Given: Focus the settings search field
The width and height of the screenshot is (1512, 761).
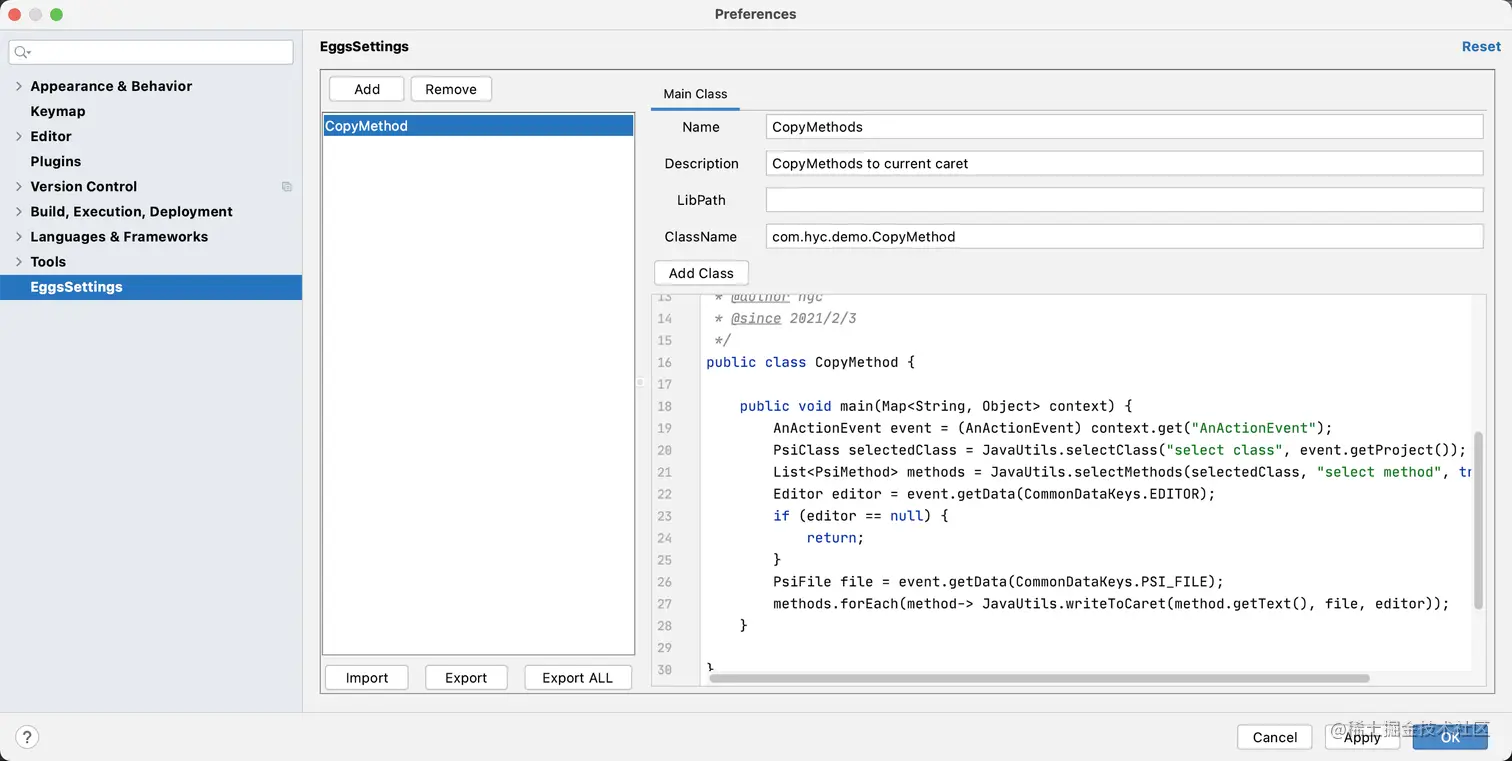Looking at the screenshot, I should pos(151,52).
